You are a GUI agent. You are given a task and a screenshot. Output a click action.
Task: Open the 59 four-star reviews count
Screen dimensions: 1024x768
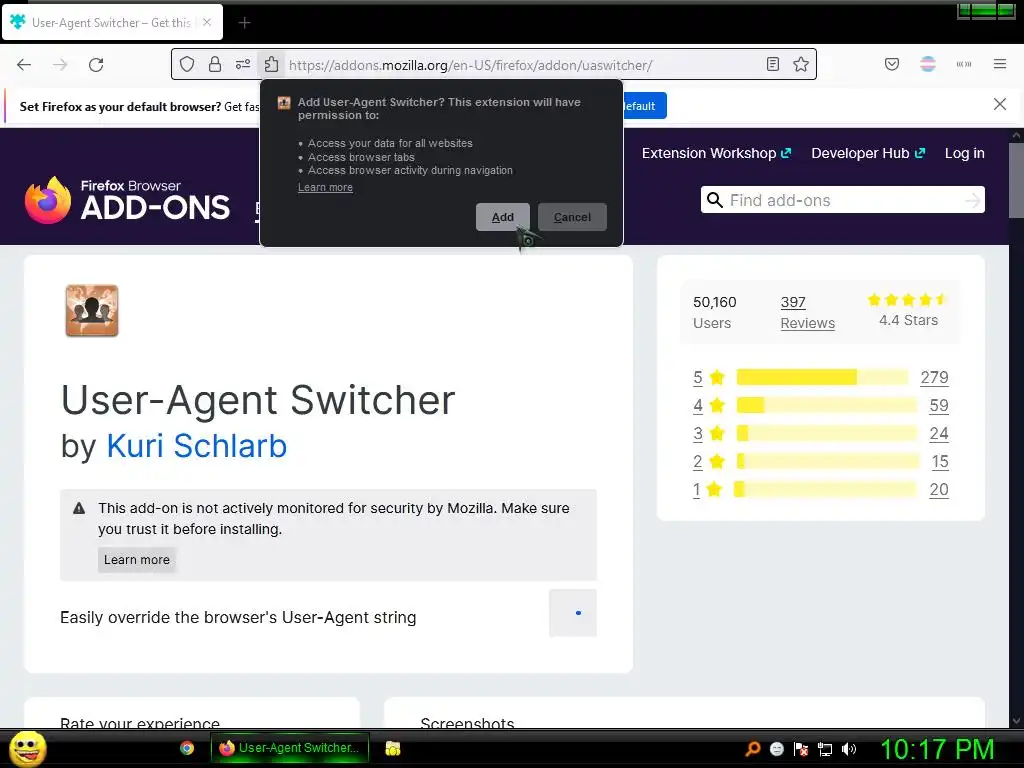(938, 406)
